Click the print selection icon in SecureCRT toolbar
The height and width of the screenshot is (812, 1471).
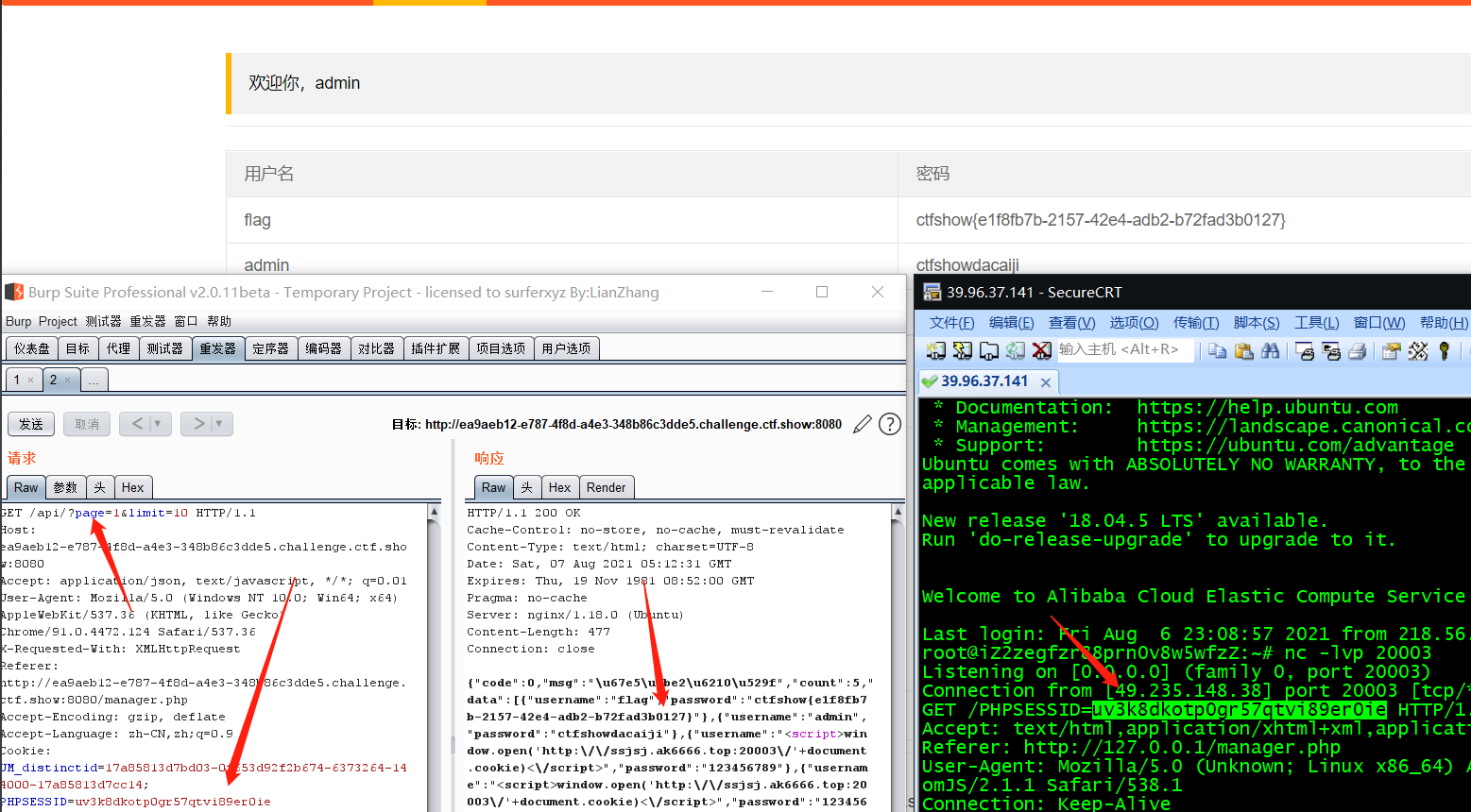pyautogui.click(x=1331, y=350)
